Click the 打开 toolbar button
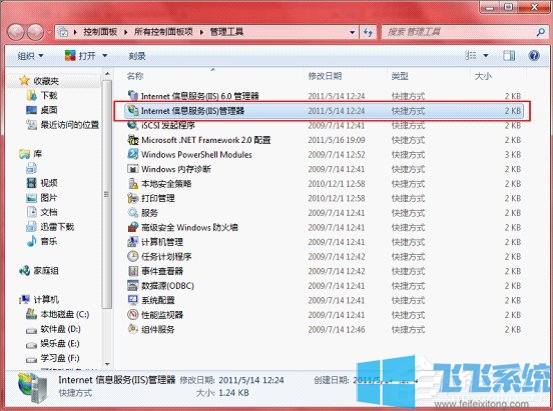This screenshot has height=411, width=553. [x=81, y=56]
